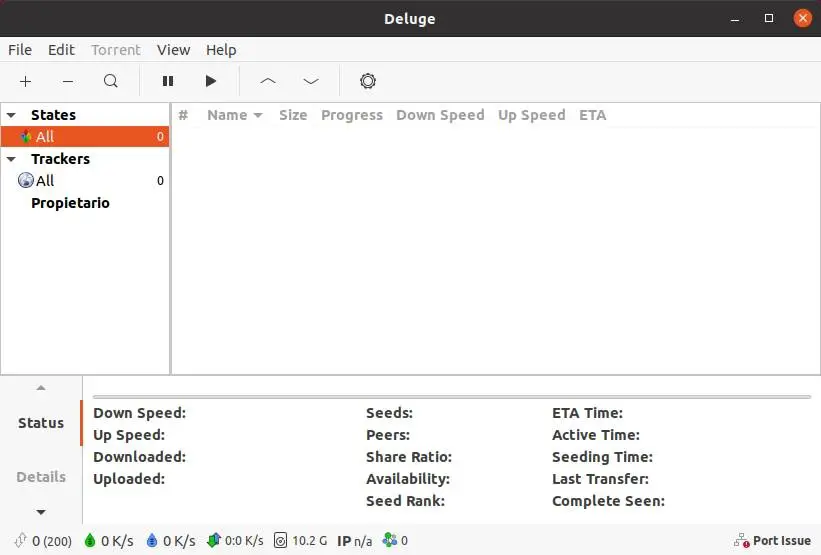Click the Port Issue warning
The height and width of the screenshot is (555, 821).
point(772,540)
